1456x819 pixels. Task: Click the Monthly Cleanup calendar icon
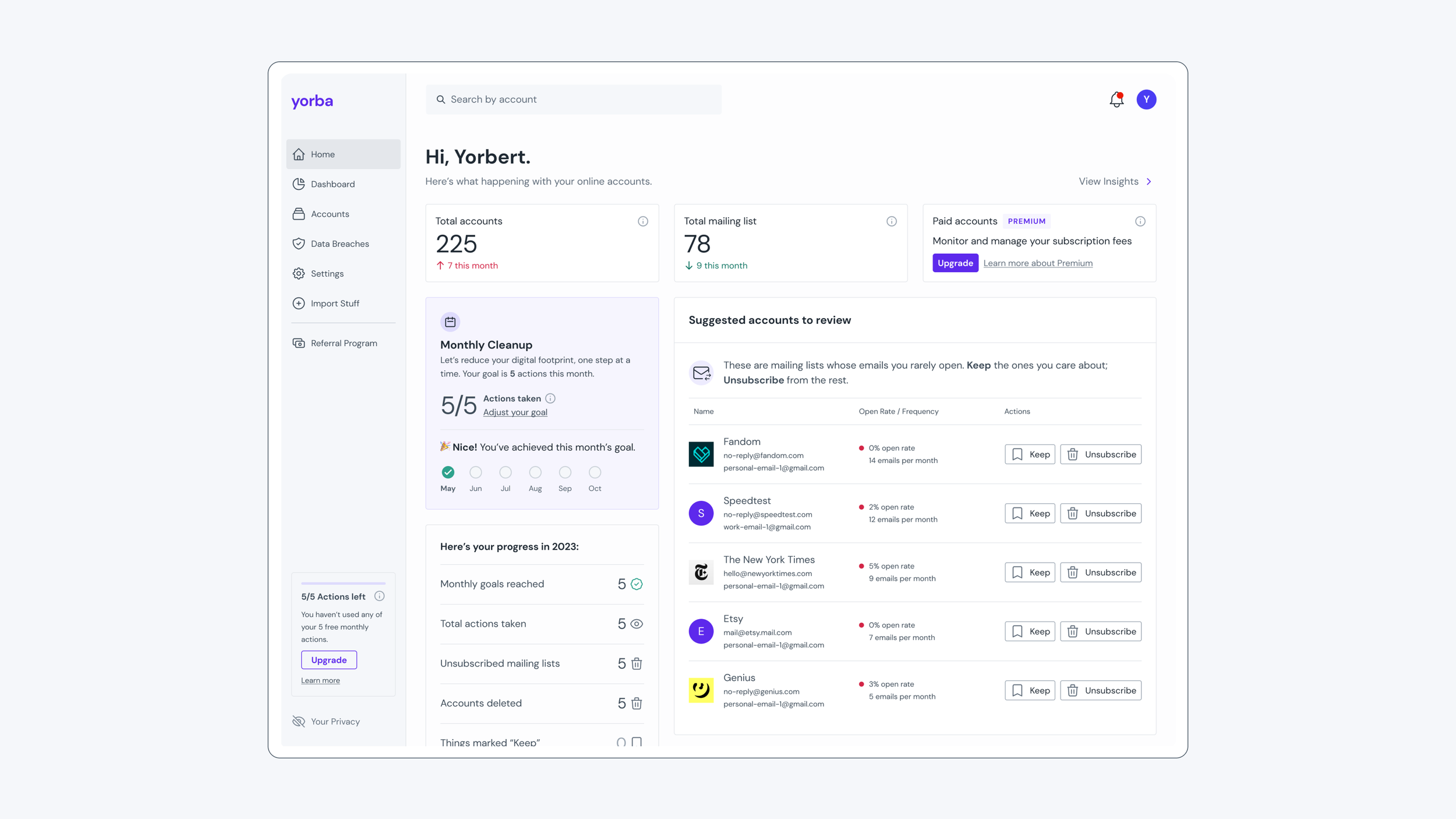click(x=450, y=322)
